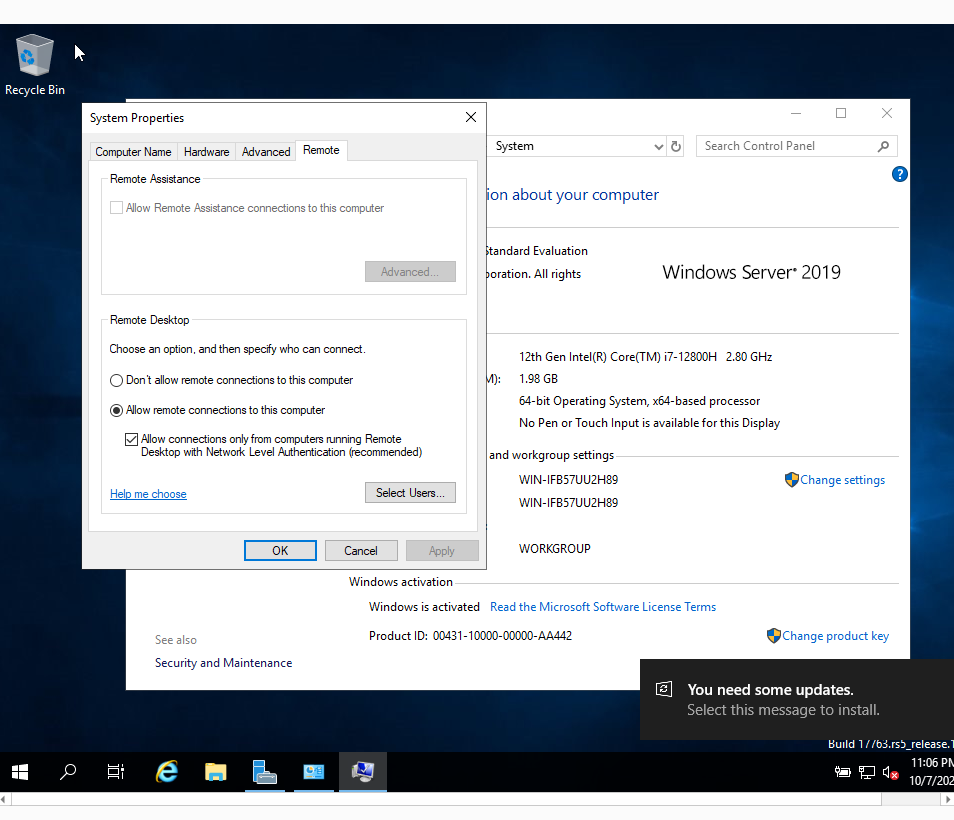Viewport: 954px width, 820px height.
Task: Click the shield icon beside Change product key
Action: click(x=773, y=636)
